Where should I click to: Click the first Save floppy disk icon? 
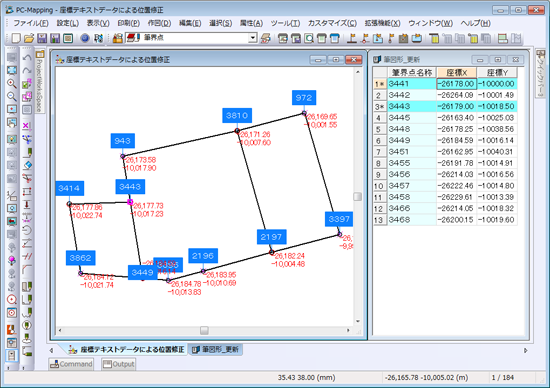click(42, 38)
